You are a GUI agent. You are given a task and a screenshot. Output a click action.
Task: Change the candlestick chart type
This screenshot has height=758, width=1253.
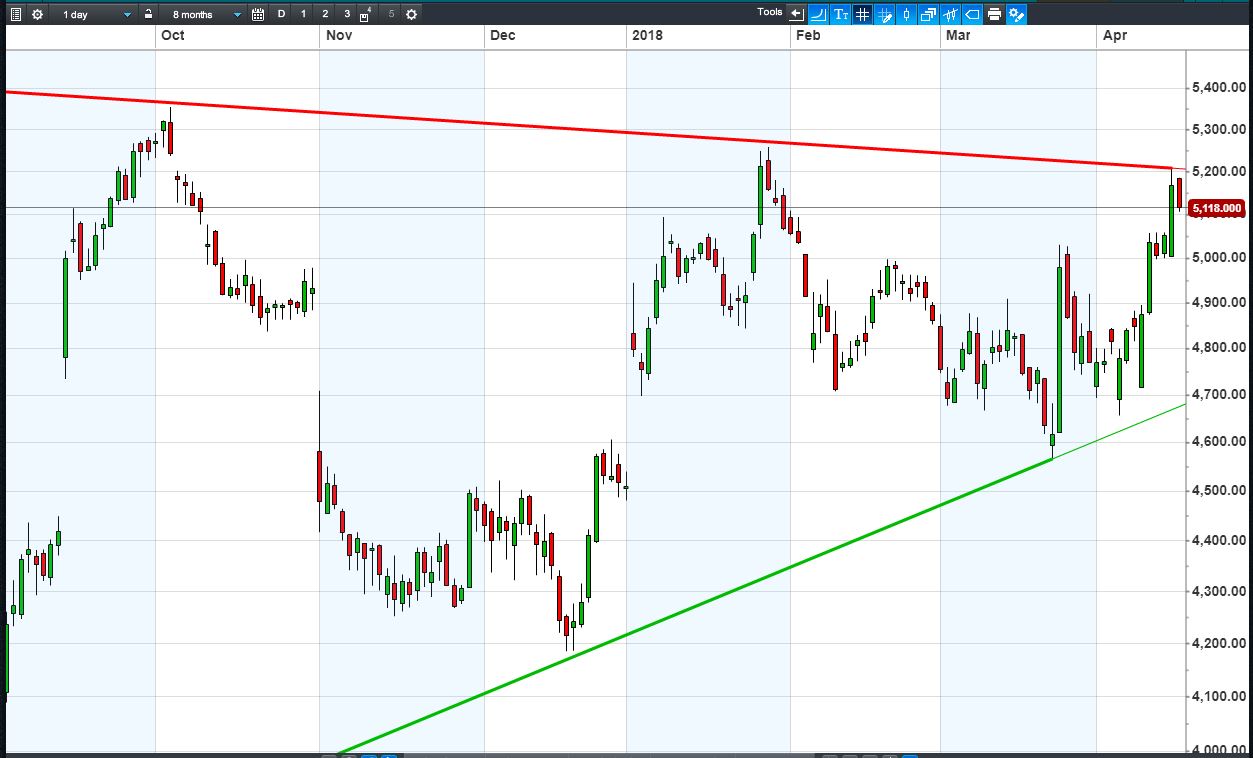tap(907, 14)
